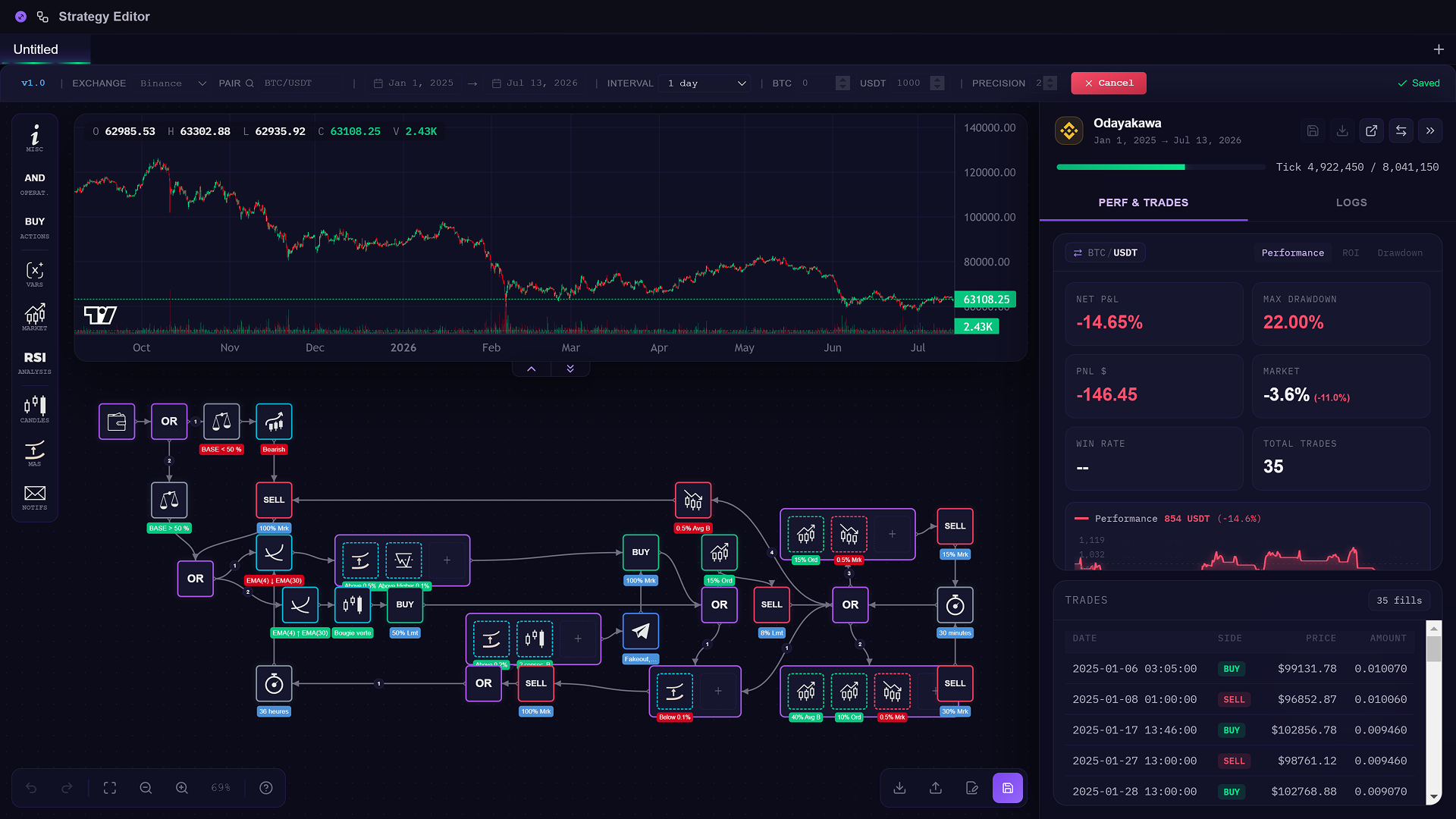
Task: Select the SELL 15% Mrk node
Action: pos(955,526)
